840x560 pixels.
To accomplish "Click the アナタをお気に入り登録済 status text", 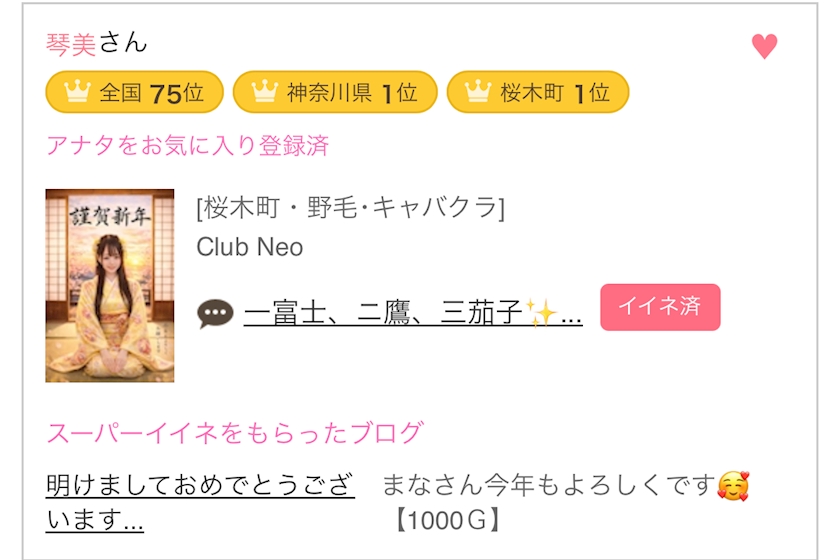I will click(x=187, y=146).
